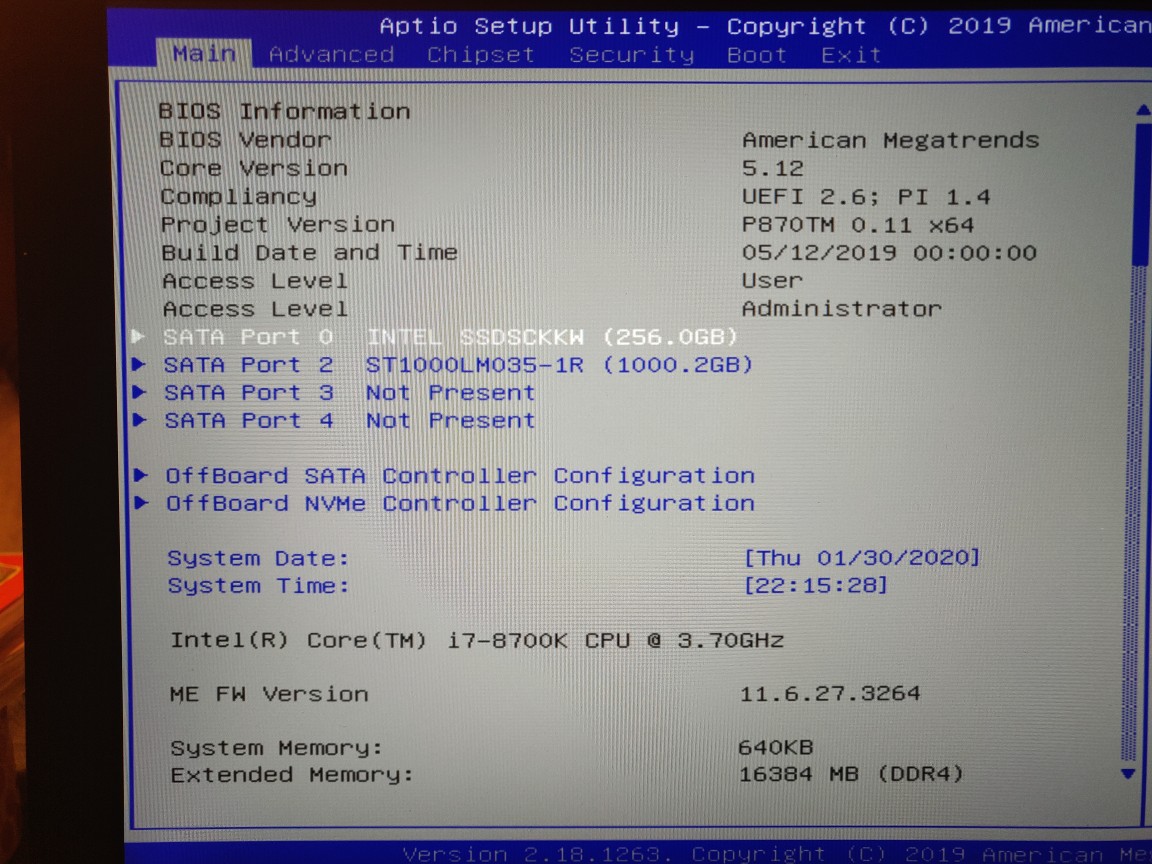
Task: Expand arrow beside OffBoard NVMe Controller Configuration
Action: pos(140,503)
